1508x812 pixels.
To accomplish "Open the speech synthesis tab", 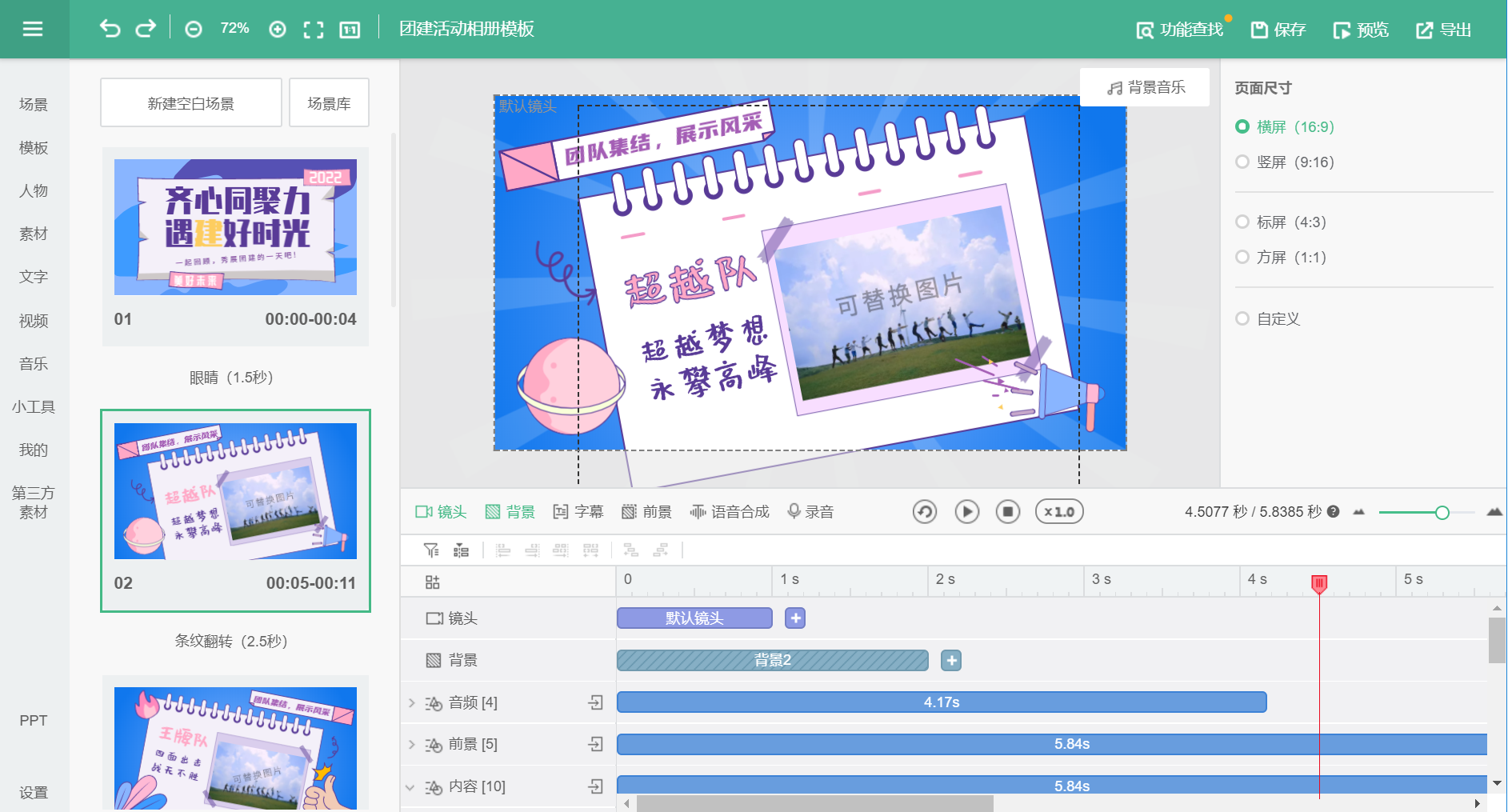I will (730, 512).
